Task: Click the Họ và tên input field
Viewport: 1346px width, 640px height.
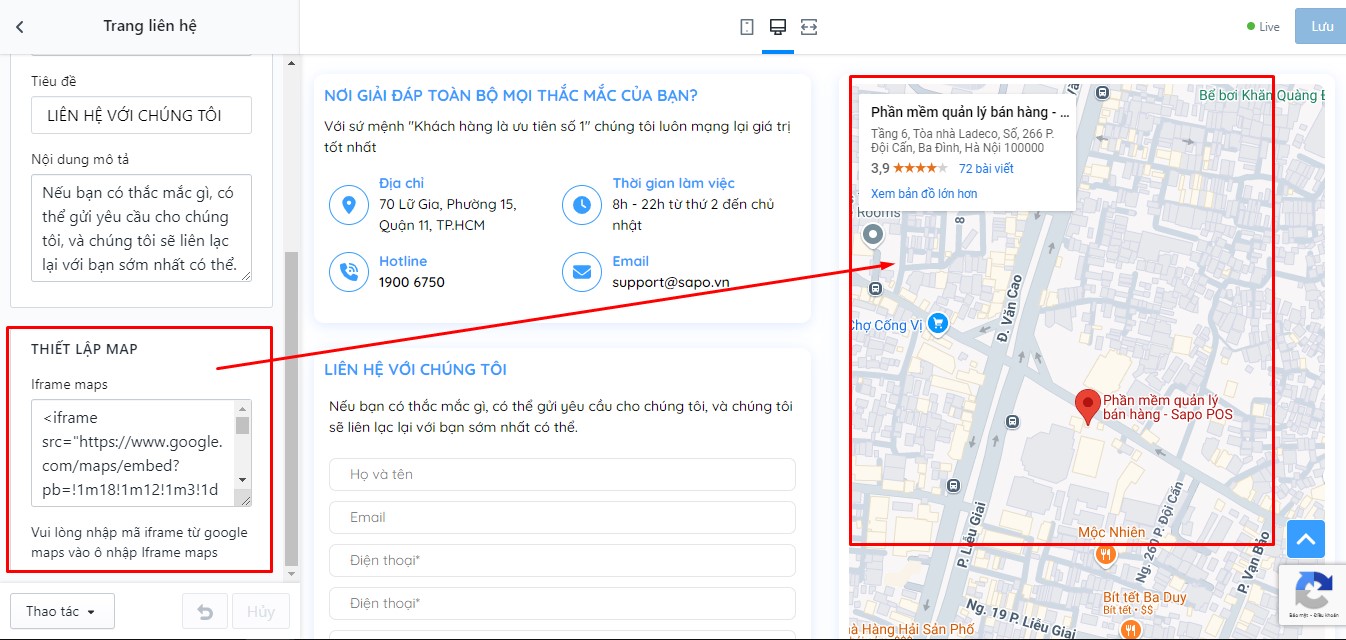Action: point(562,474)
